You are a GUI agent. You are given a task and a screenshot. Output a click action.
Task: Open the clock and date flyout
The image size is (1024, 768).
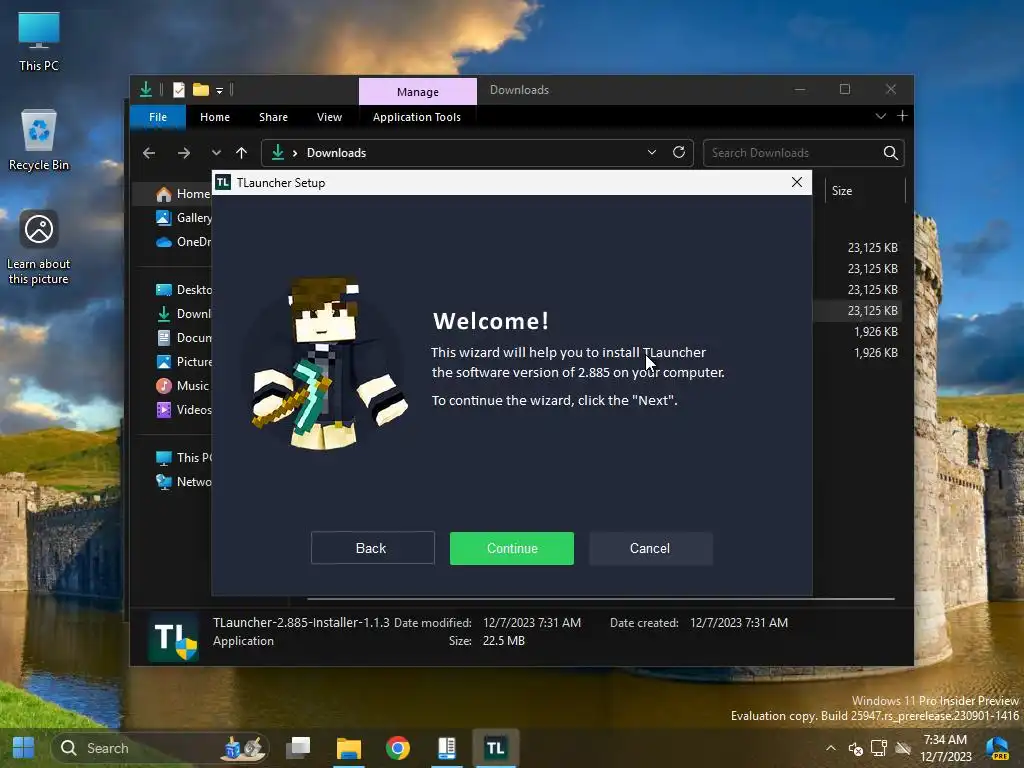click(x=946, y=748)
